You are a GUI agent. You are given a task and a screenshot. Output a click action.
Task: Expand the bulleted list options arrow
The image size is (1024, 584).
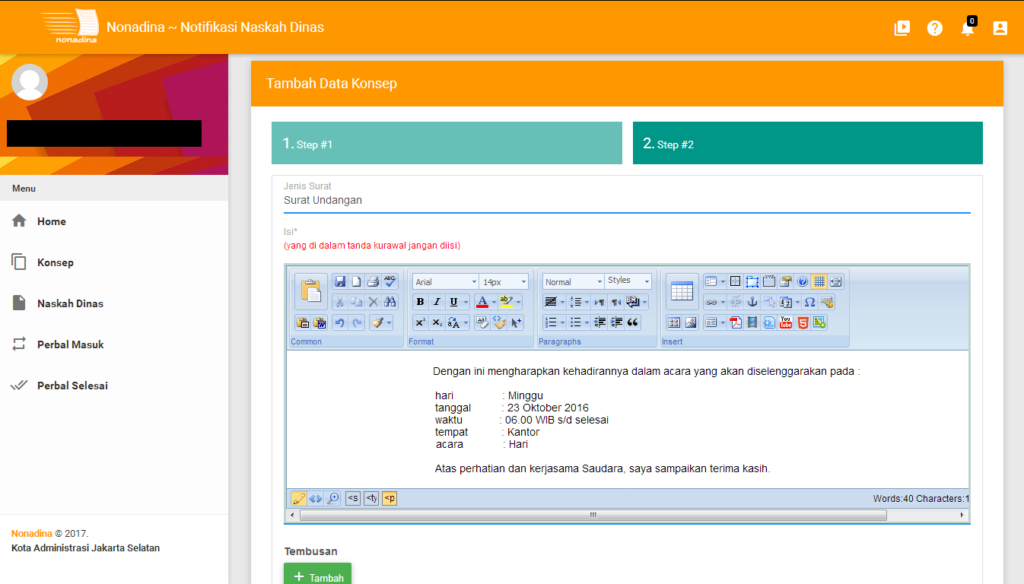(x=586, y=323)
